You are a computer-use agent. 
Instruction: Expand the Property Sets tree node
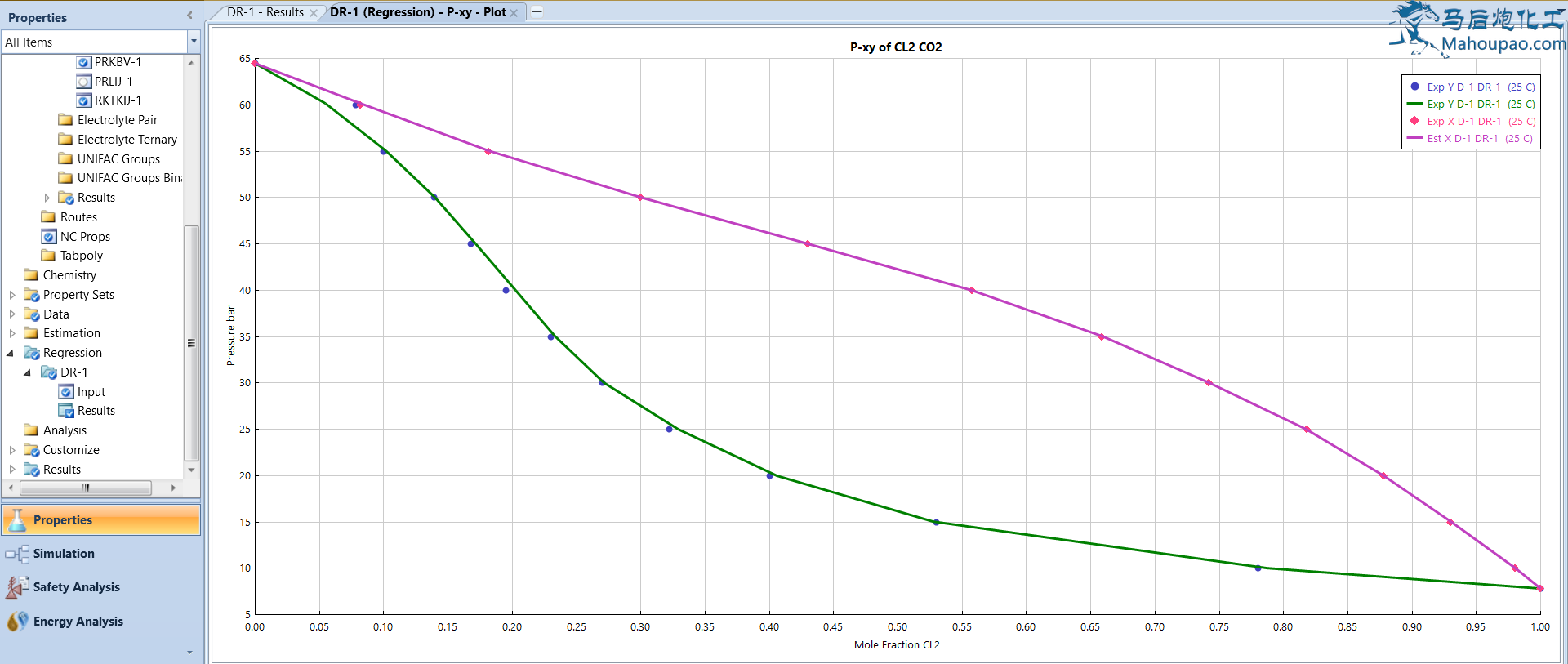[12, 295]
